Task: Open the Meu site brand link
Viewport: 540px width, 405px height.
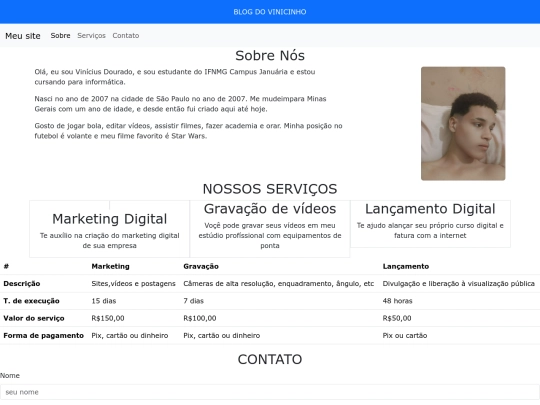Action: pyautogui.click(x=23, y=36)
